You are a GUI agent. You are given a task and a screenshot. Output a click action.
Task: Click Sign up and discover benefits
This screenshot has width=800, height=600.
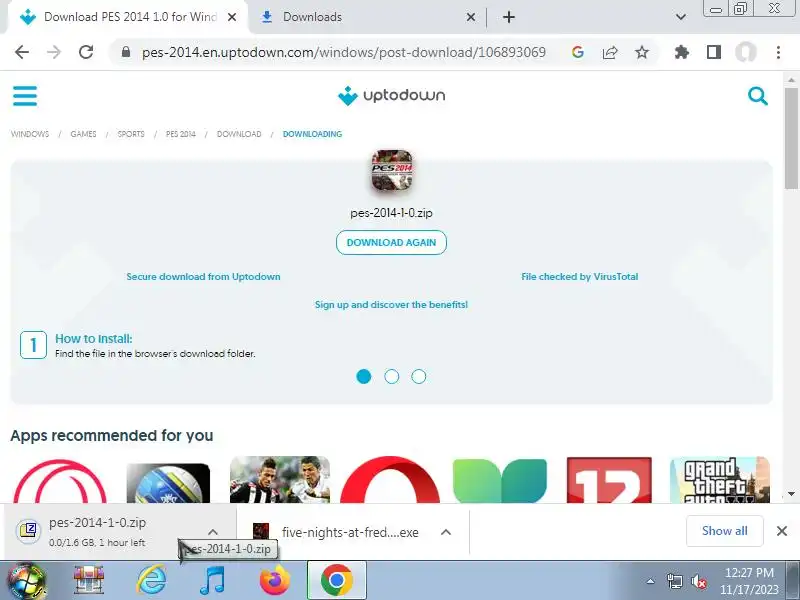391,305
